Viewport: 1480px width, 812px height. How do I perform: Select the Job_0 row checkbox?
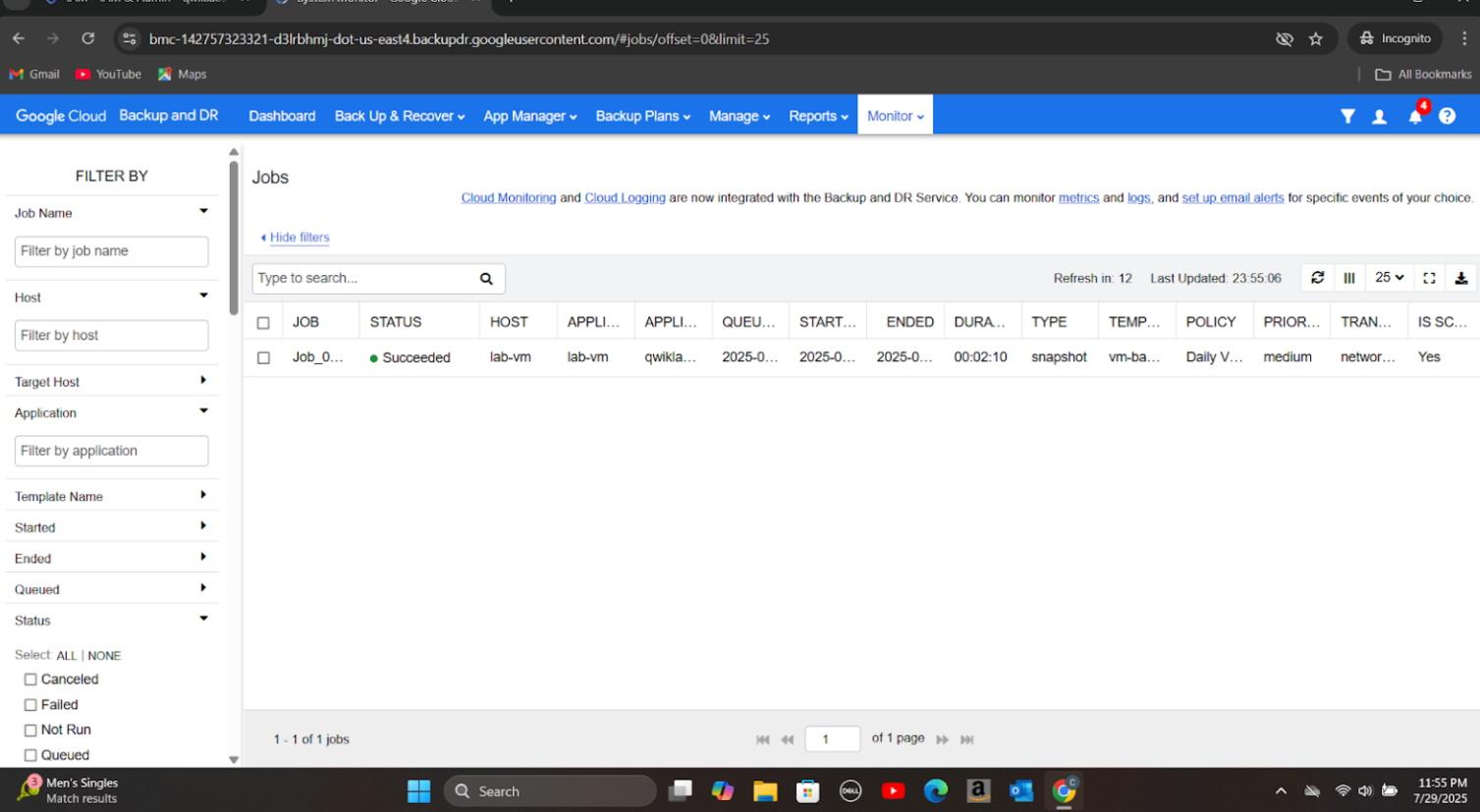(263, 357)
